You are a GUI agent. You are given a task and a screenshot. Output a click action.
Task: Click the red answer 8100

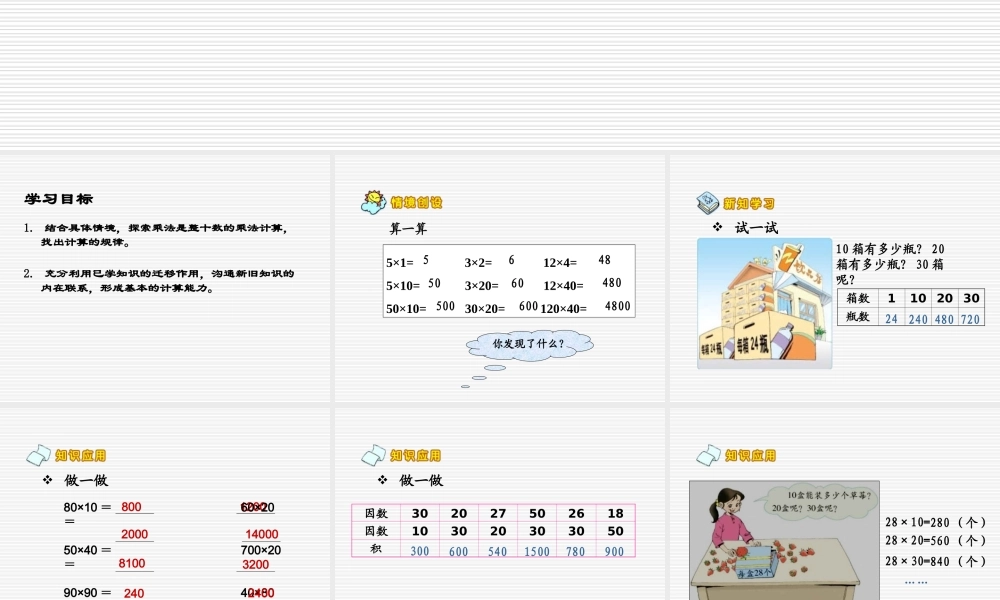132,564
